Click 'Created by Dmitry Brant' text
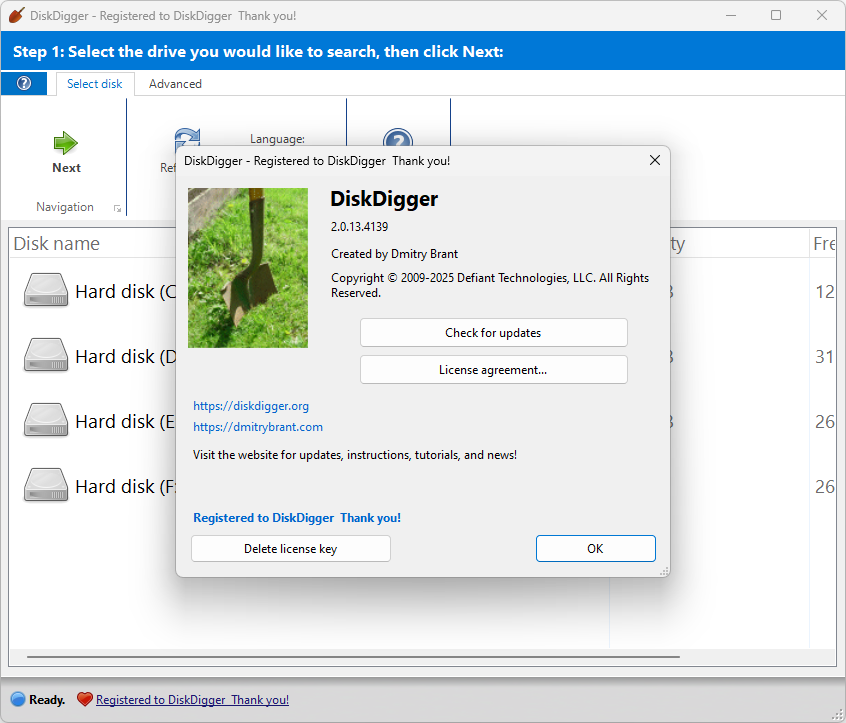The image size is (846, 723). click(394, 254)
